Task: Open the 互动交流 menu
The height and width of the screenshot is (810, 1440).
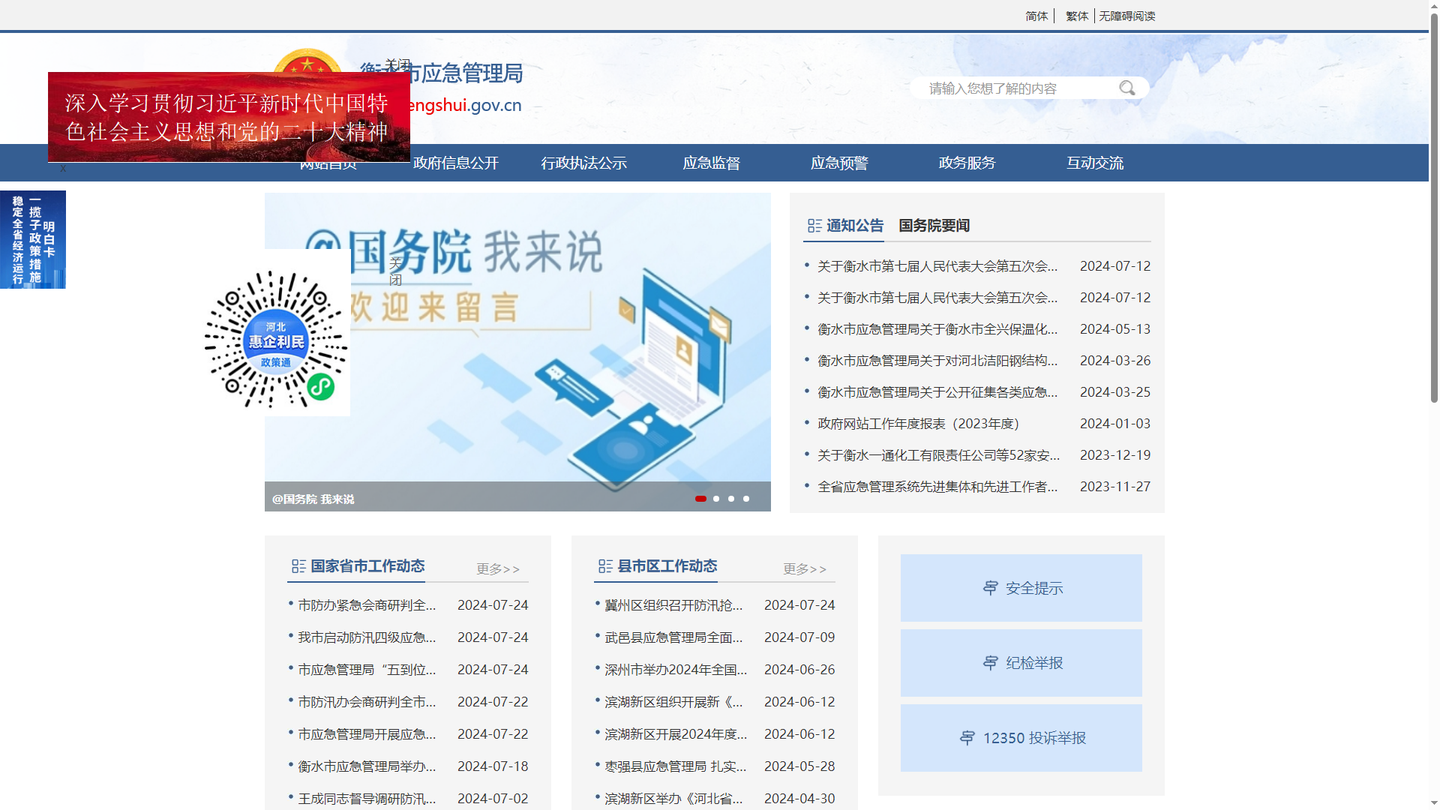Action: tap(1095, 163)
